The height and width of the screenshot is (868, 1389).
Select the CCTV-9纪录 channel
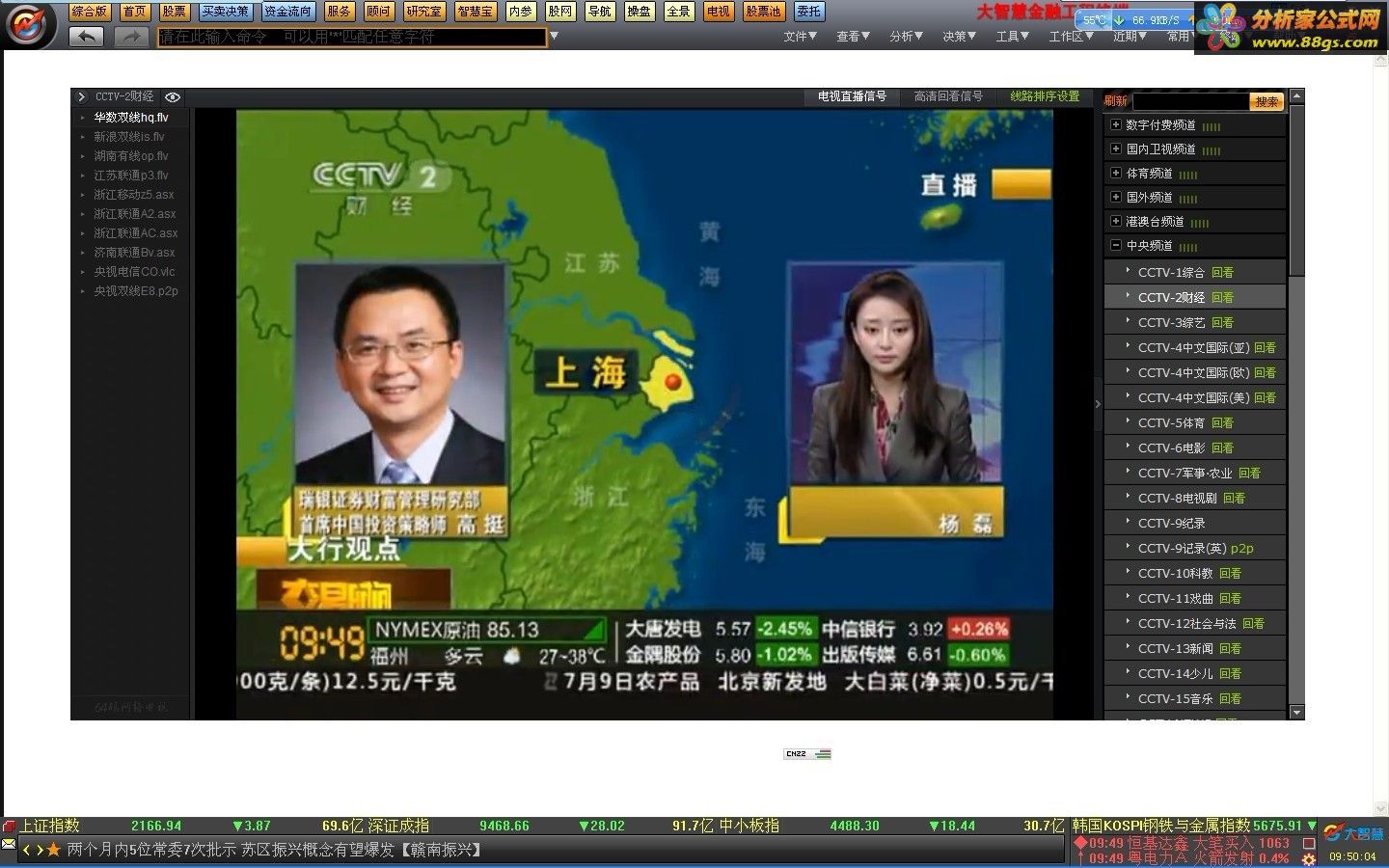pos(1171,524)
